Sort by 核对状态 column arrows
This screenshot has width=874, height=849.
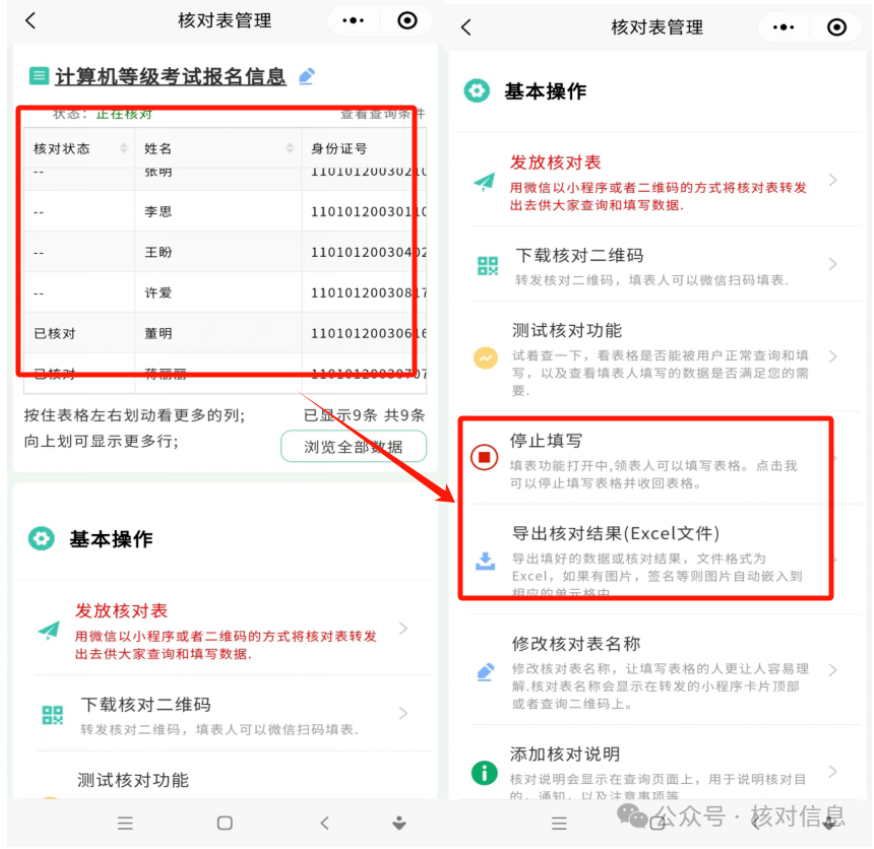click(x=124, y=148)
